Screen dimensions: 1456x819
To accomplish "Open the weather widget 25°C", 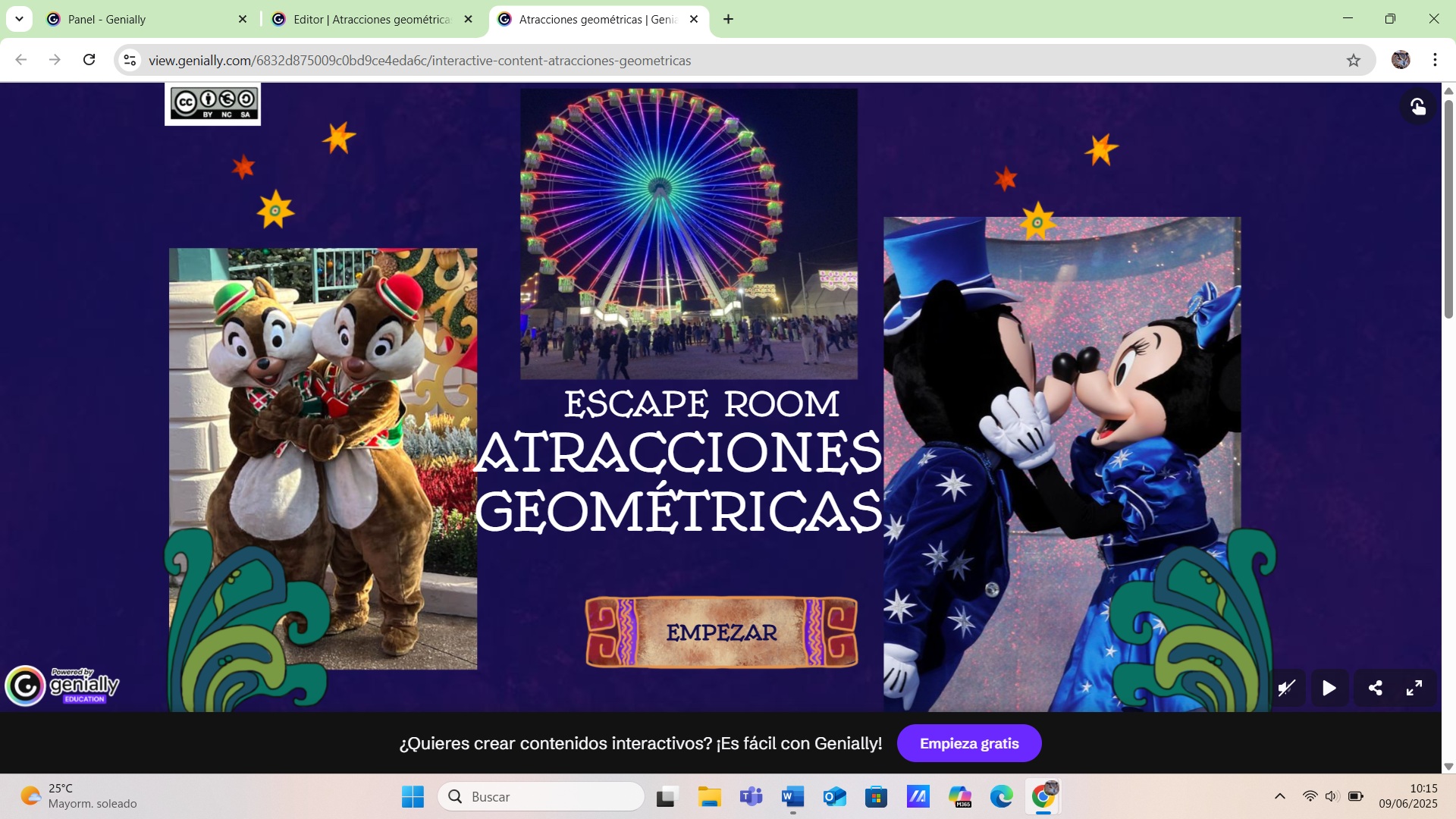I will click(79, 796).
